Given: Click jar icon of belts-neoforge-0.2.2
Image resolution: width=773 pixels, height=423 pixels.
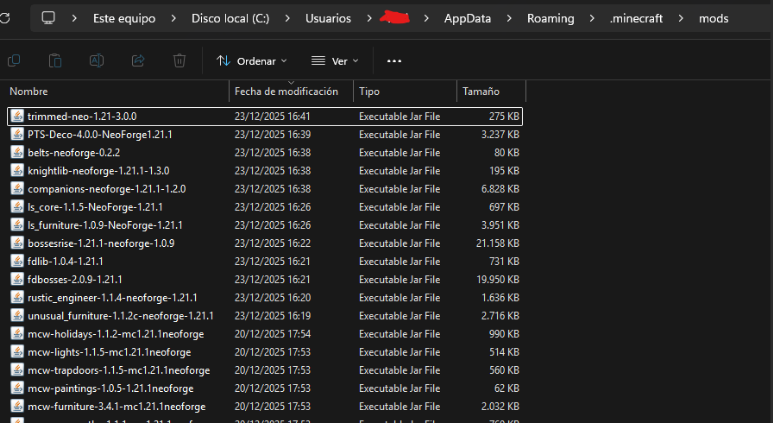Looking at the screenshot, I should [x=17, y=152].
